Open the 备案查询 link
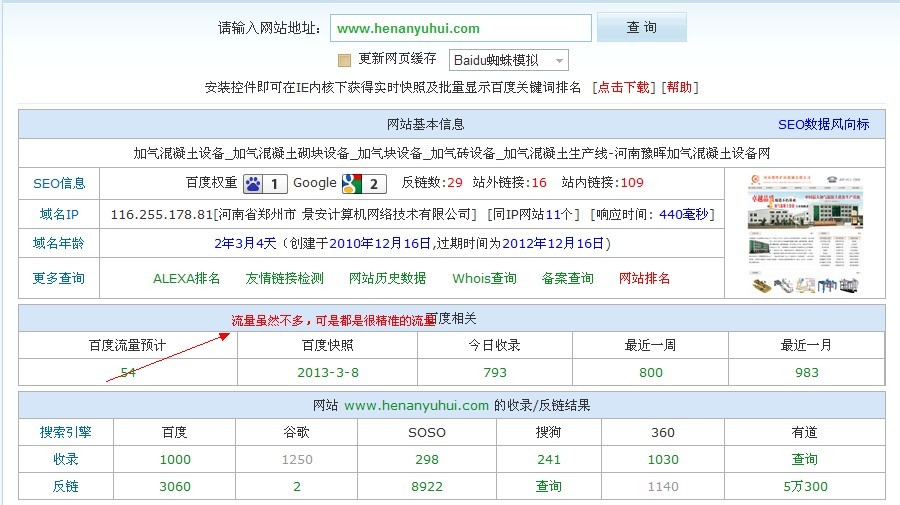 tap(567, 278)
